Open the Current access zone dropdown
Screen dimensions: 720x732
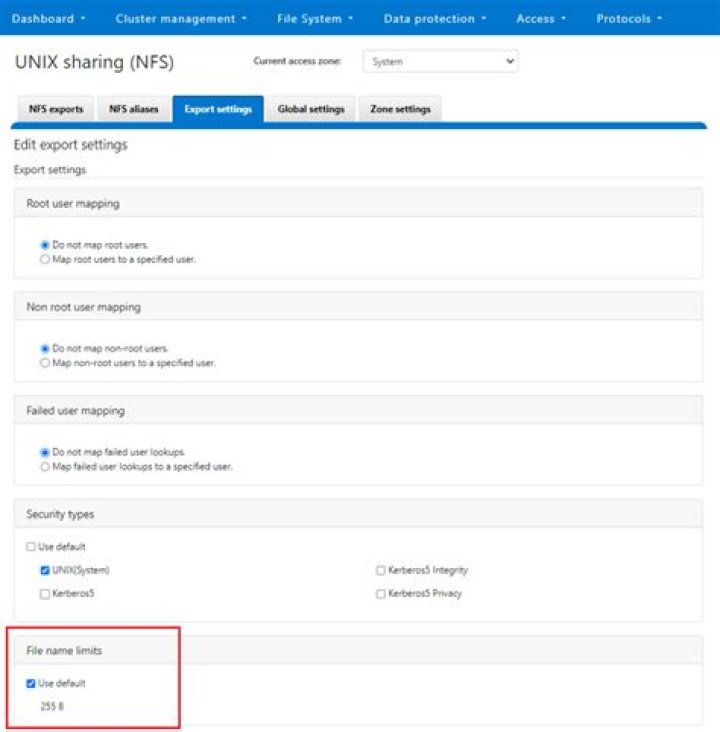(x=440, y=62)
